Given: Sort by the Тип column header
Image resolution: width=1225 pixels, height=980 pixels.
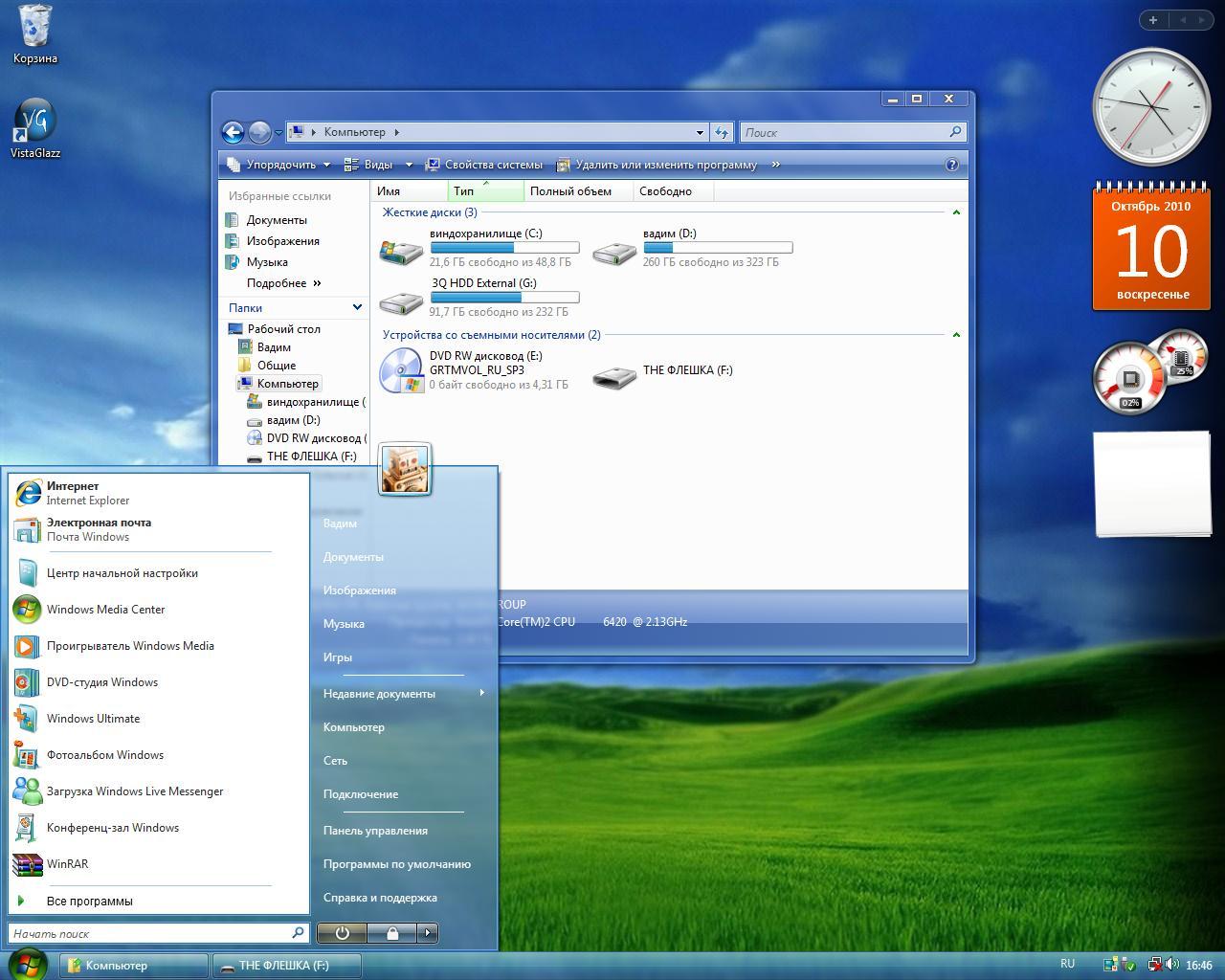Looking at the screenshot, I should (x=486, y=191).
